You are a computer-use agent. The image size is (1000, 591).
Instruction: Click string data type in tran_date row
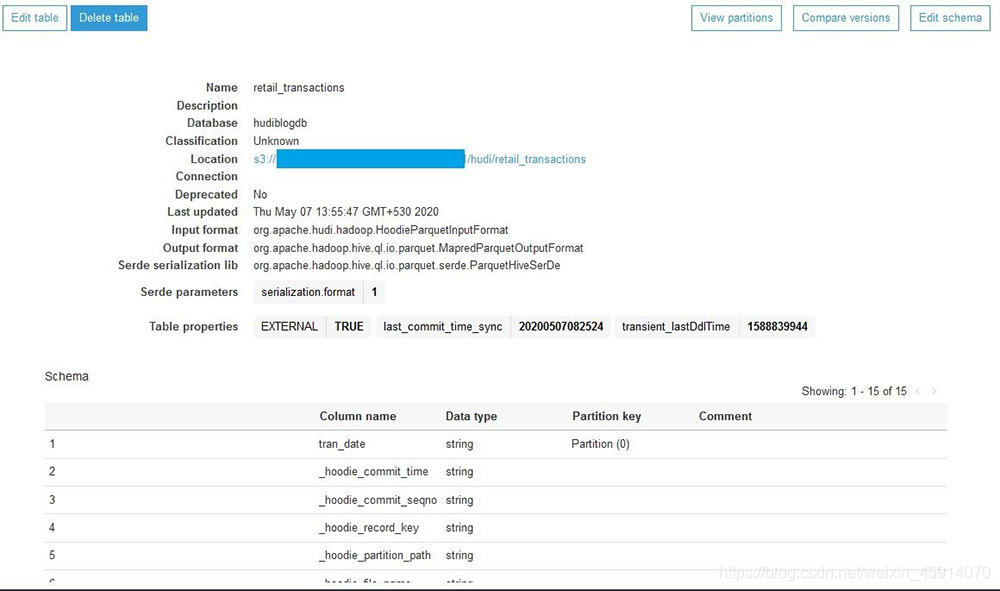(x=459, y=444)
